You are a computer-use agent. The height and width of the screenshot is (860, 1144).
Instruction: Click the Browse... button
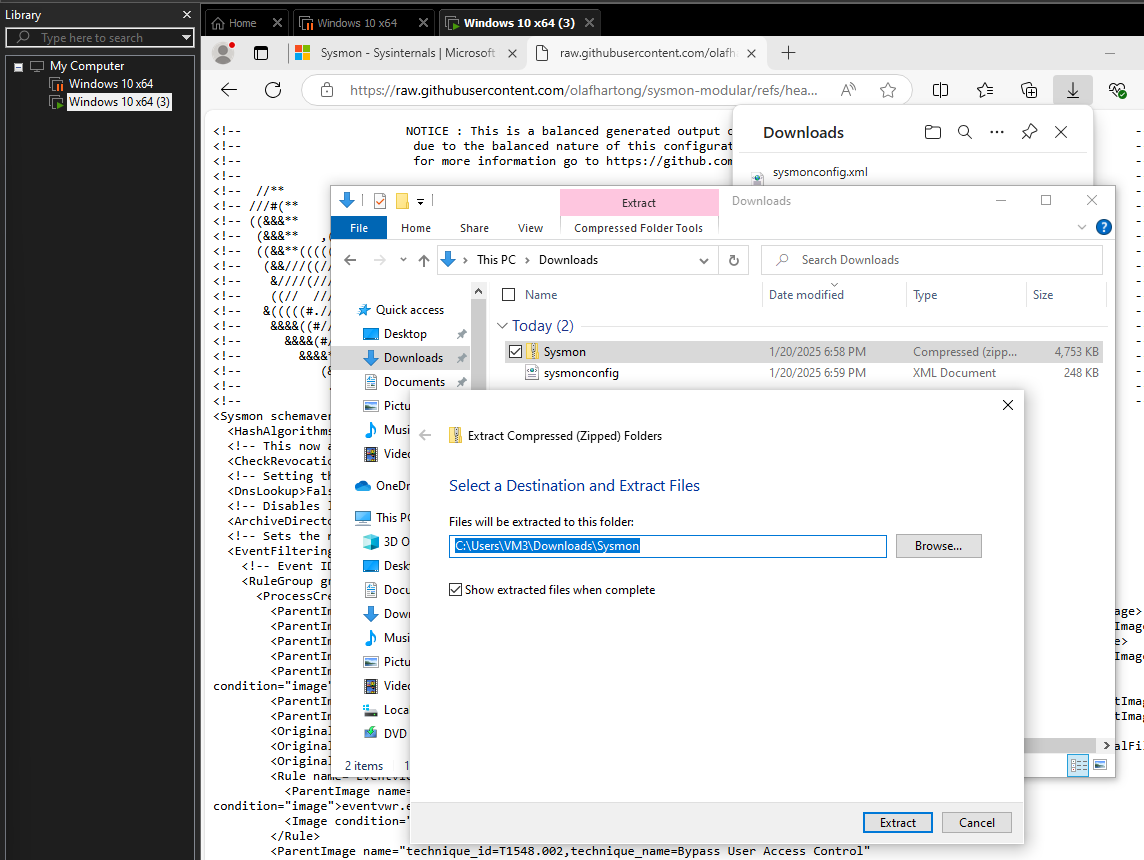(x=938, y=546)
